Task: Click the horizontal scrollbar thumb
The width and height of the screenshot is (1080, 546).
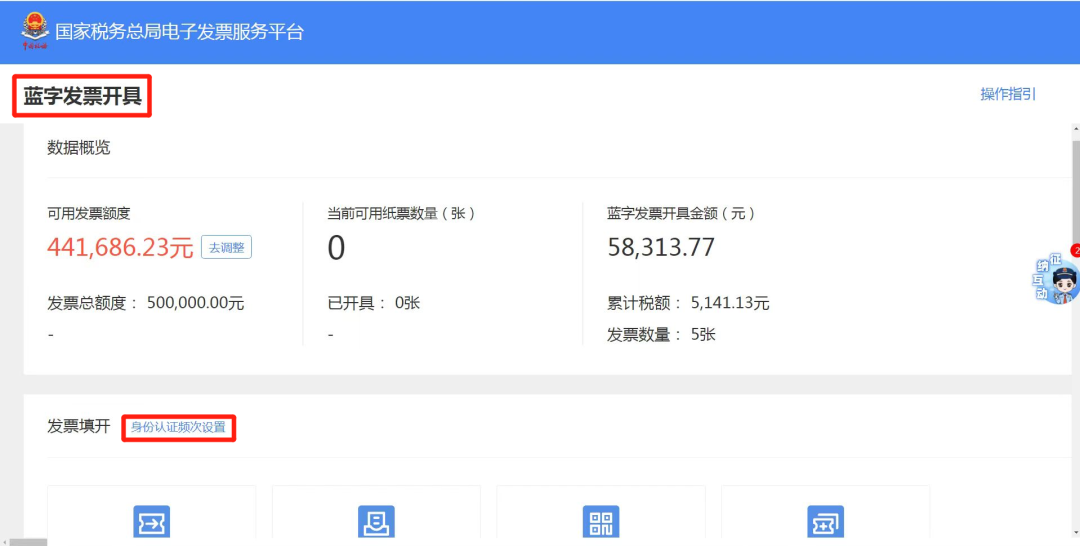Action: (x=29, y=543)
